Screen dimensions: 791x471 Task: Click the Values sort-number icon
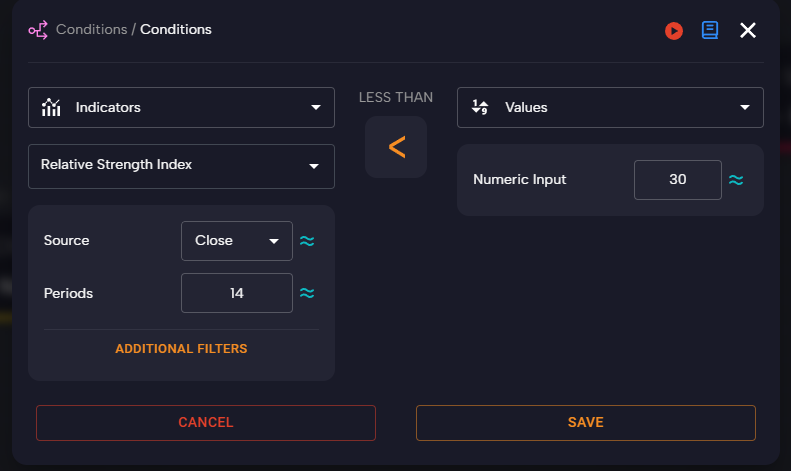pyautogui.click(x=480, y=108)
